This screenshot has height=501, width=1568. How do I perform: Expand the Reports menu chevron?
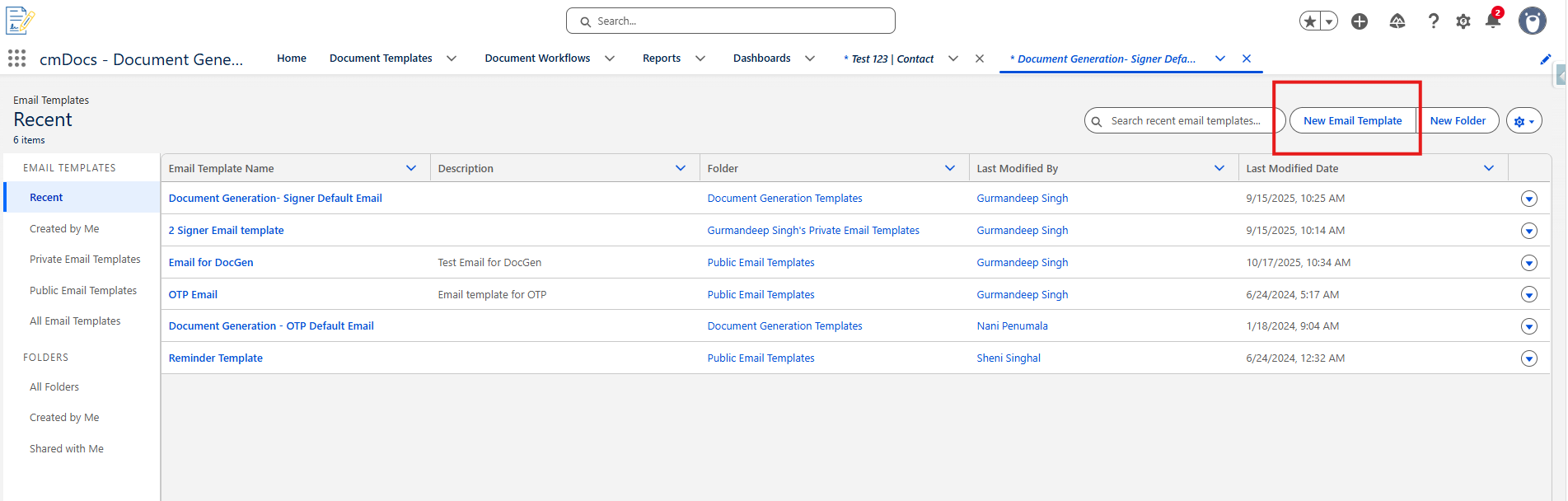click(700, 59)
